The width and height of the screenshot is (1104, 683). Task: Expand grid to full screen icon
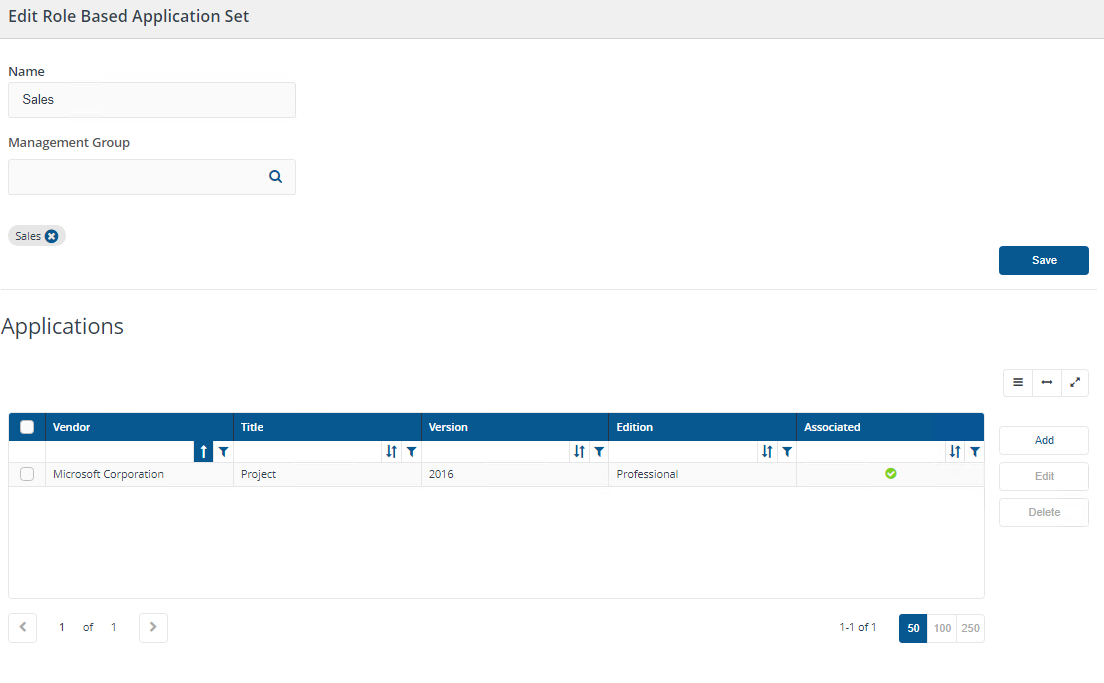[1074, 383]
